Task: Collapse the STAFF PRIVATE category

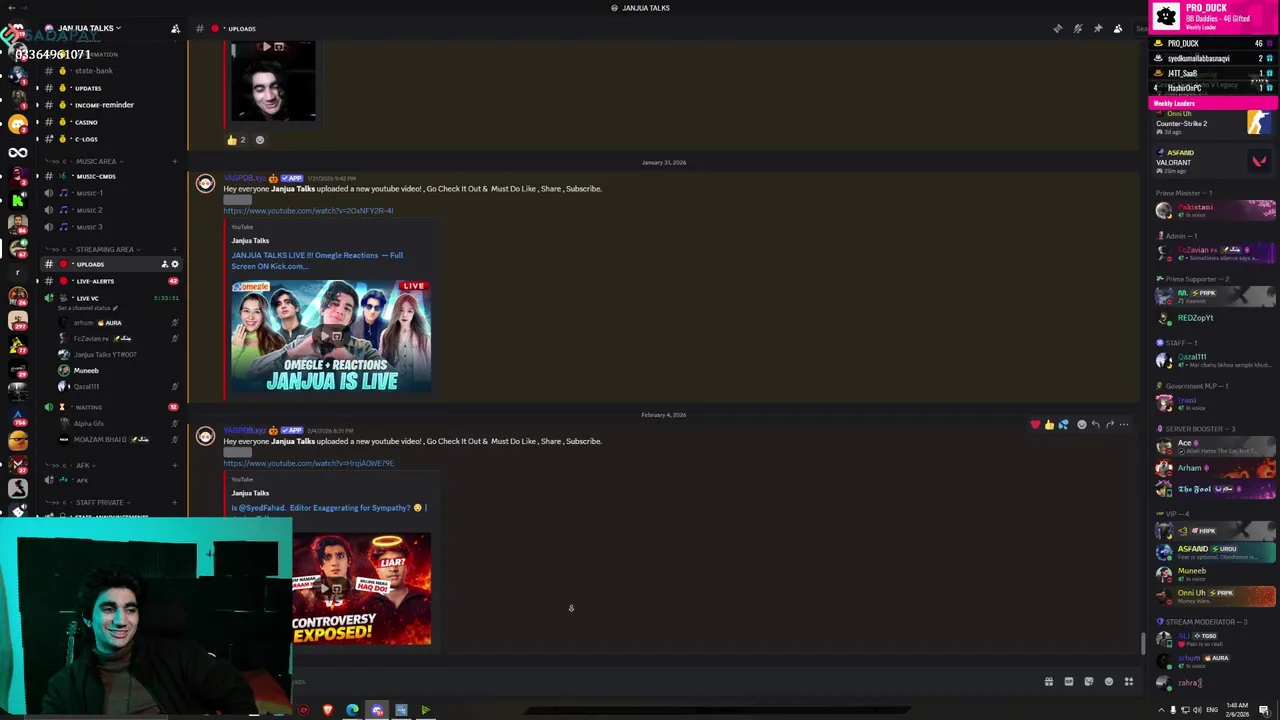Action: tap(98, 502)
